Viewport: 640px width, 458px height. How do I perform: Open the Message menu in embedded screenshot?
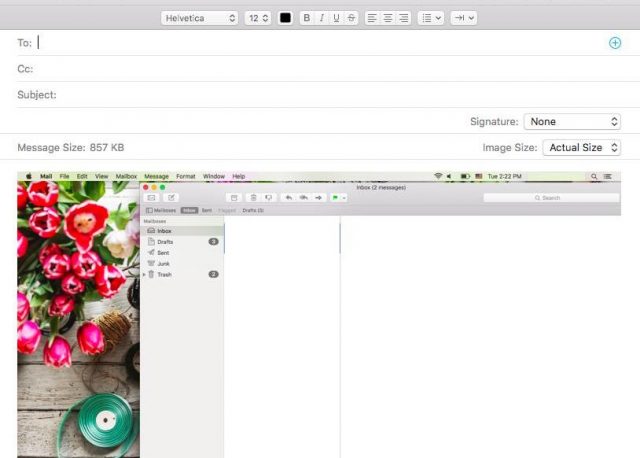156,176
